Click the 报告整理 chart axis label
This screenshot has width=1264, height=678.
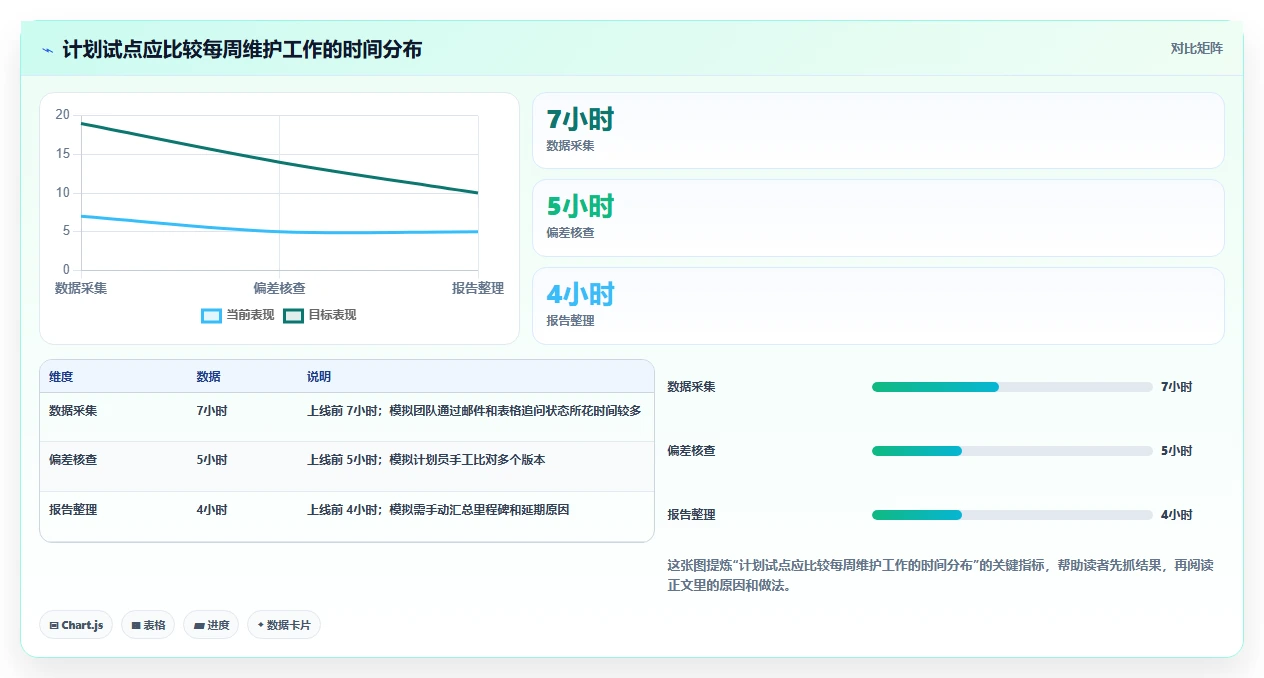click(x=478, y=288)
